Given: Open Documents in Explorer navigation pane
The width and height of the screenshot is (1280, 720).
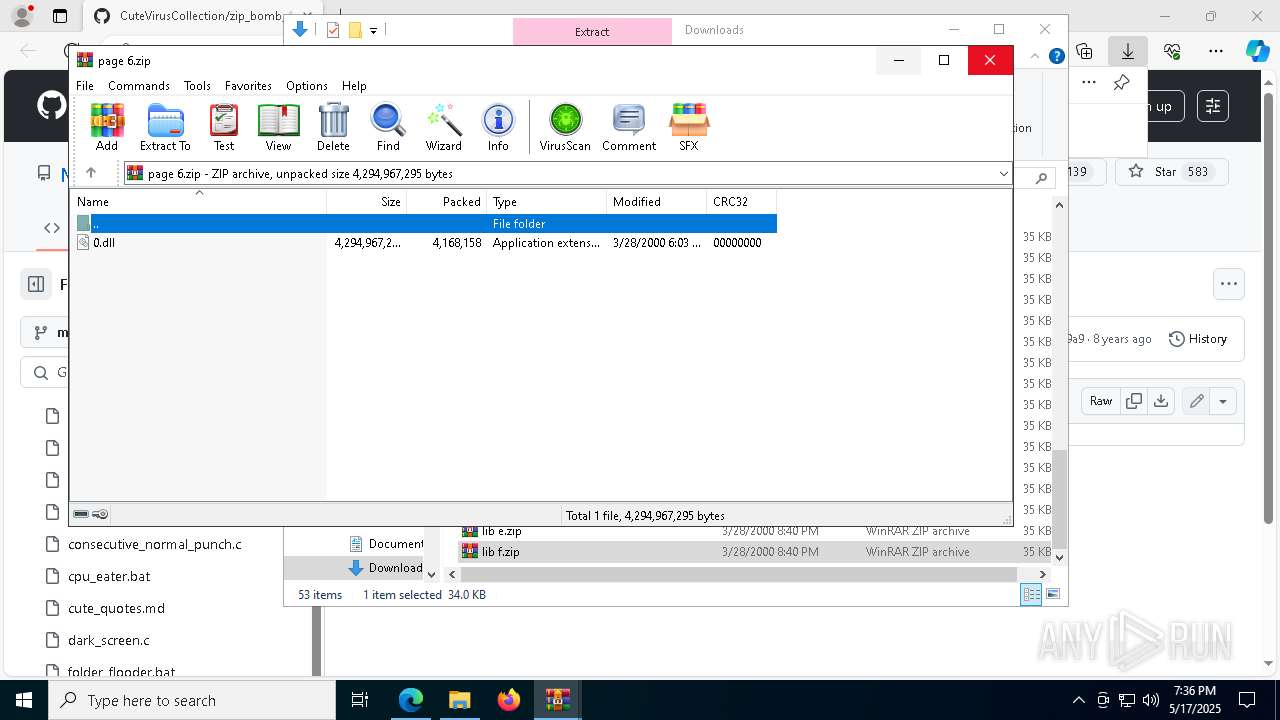Looking at the screenshot, I should pos(386,544).
